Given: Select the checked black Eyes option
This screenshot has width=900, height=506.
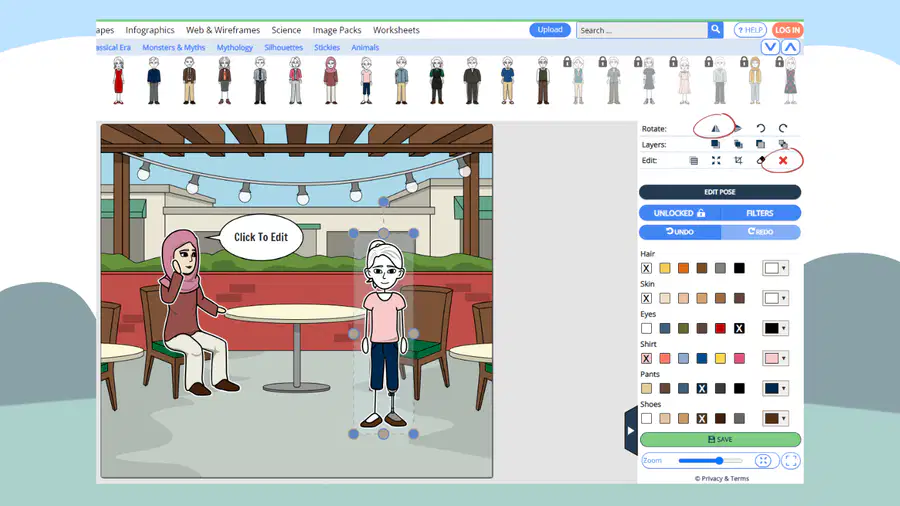Looking at the screenshot, I should point(739,328).
